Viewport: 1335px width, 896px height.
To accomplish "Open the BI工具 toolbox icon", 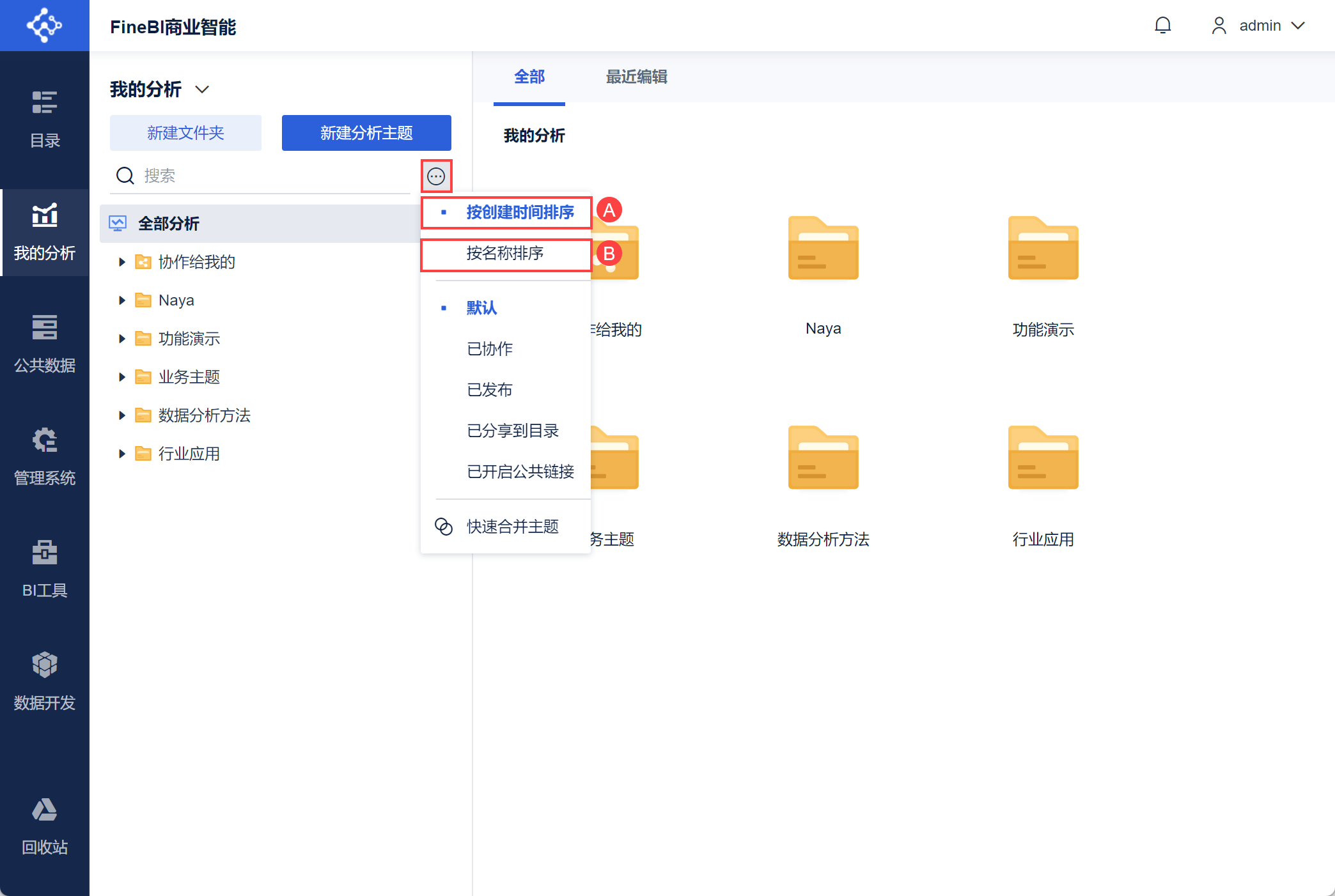I will click(45, 569).
